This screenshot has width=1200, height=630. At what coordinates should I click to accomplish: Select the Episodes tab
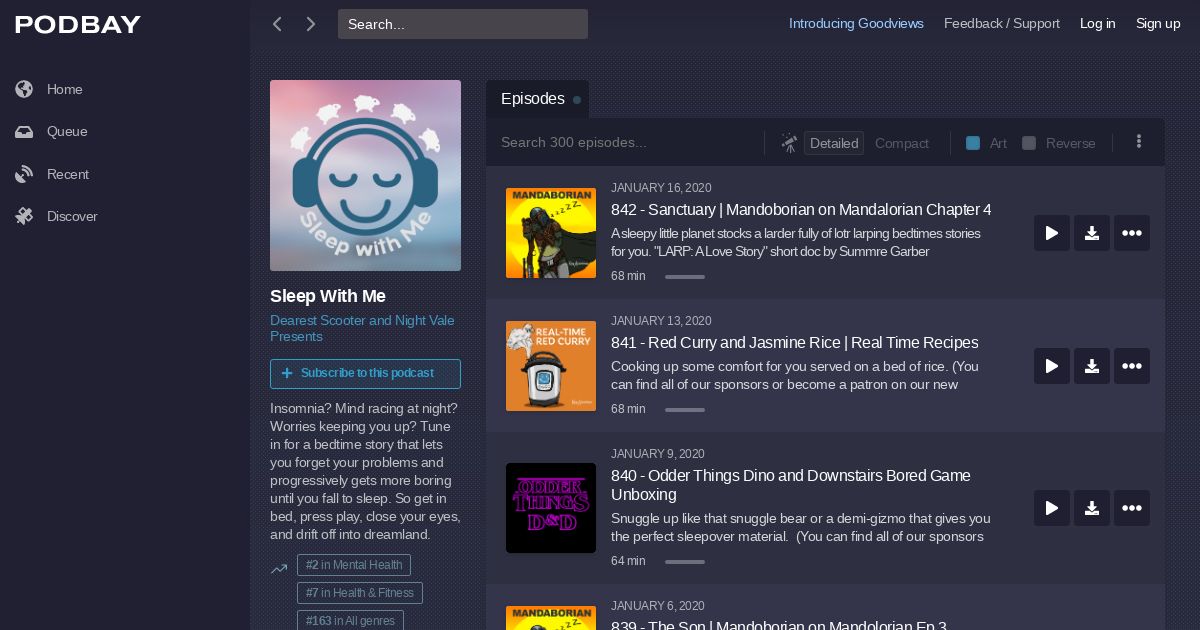point(538,99)
